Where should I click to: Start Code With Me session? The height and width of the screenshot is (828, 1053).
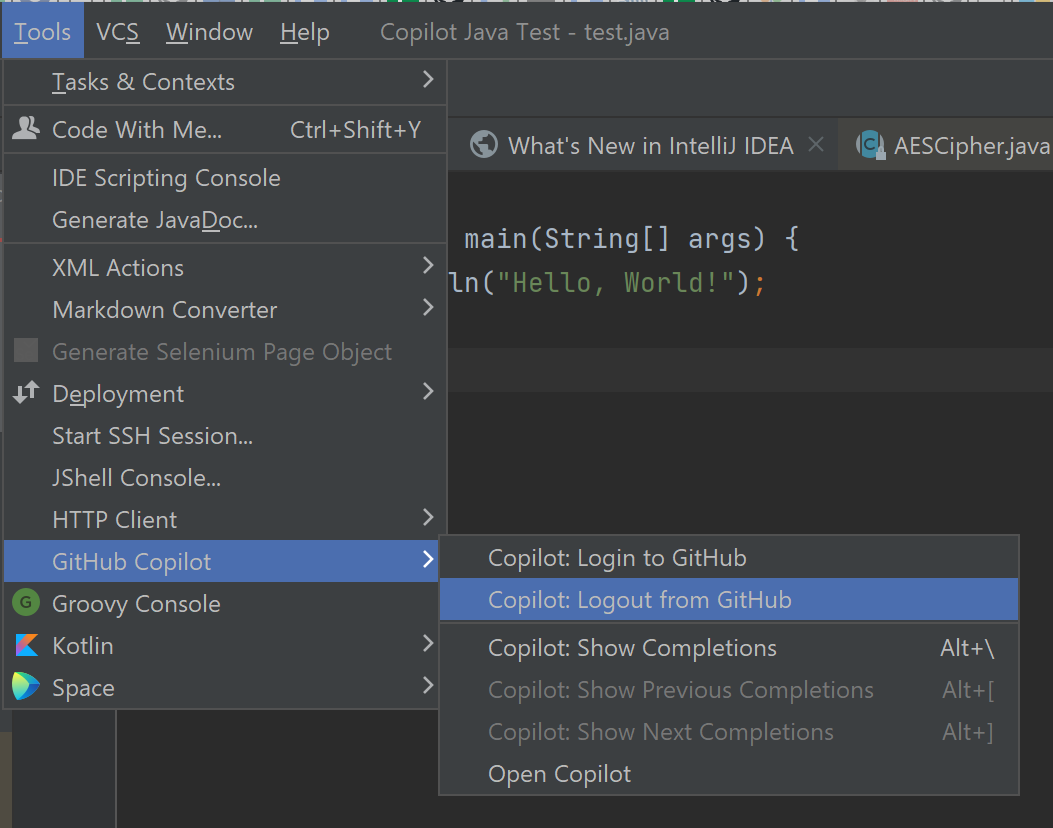pyautogui.click(x=225, y=130)
